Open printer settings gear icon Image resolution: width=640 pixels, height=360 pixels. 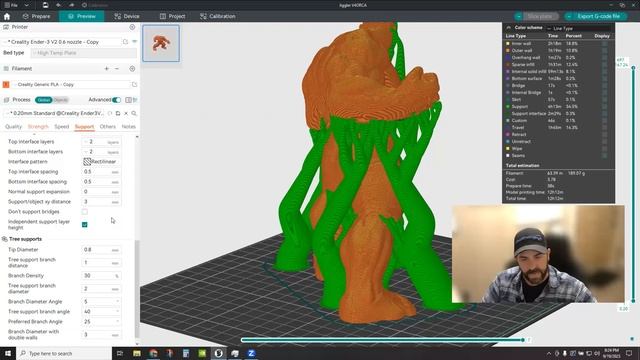(132, 27)
